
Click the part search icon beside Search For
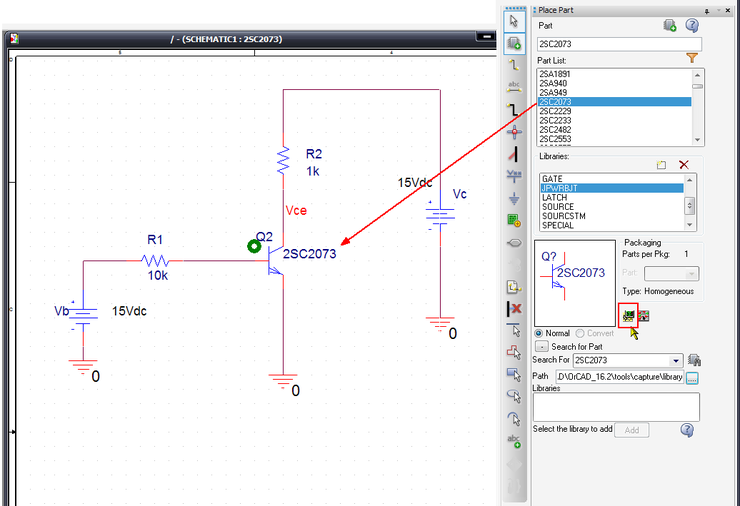point(695,360)
